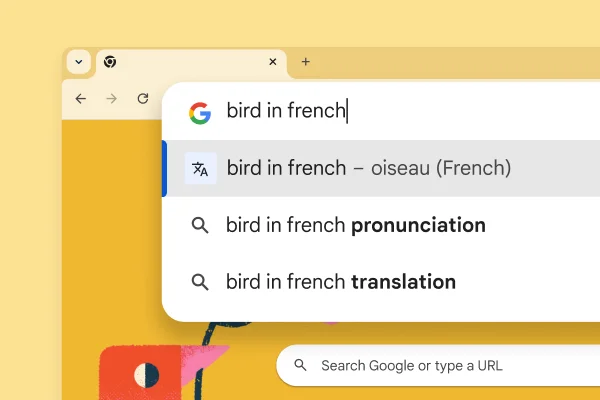
Task: Pick "bird in french translation" suggestion
Action: 341,282
